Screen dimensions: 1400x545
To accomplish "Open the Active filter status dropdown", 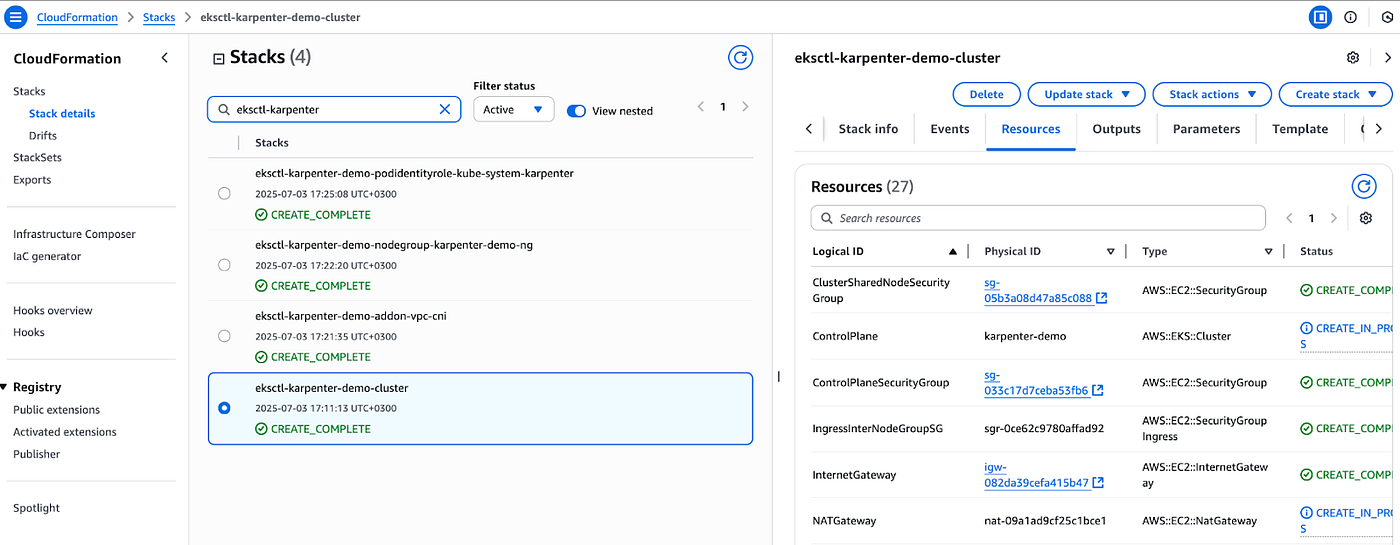I will [x=513, y=109].
